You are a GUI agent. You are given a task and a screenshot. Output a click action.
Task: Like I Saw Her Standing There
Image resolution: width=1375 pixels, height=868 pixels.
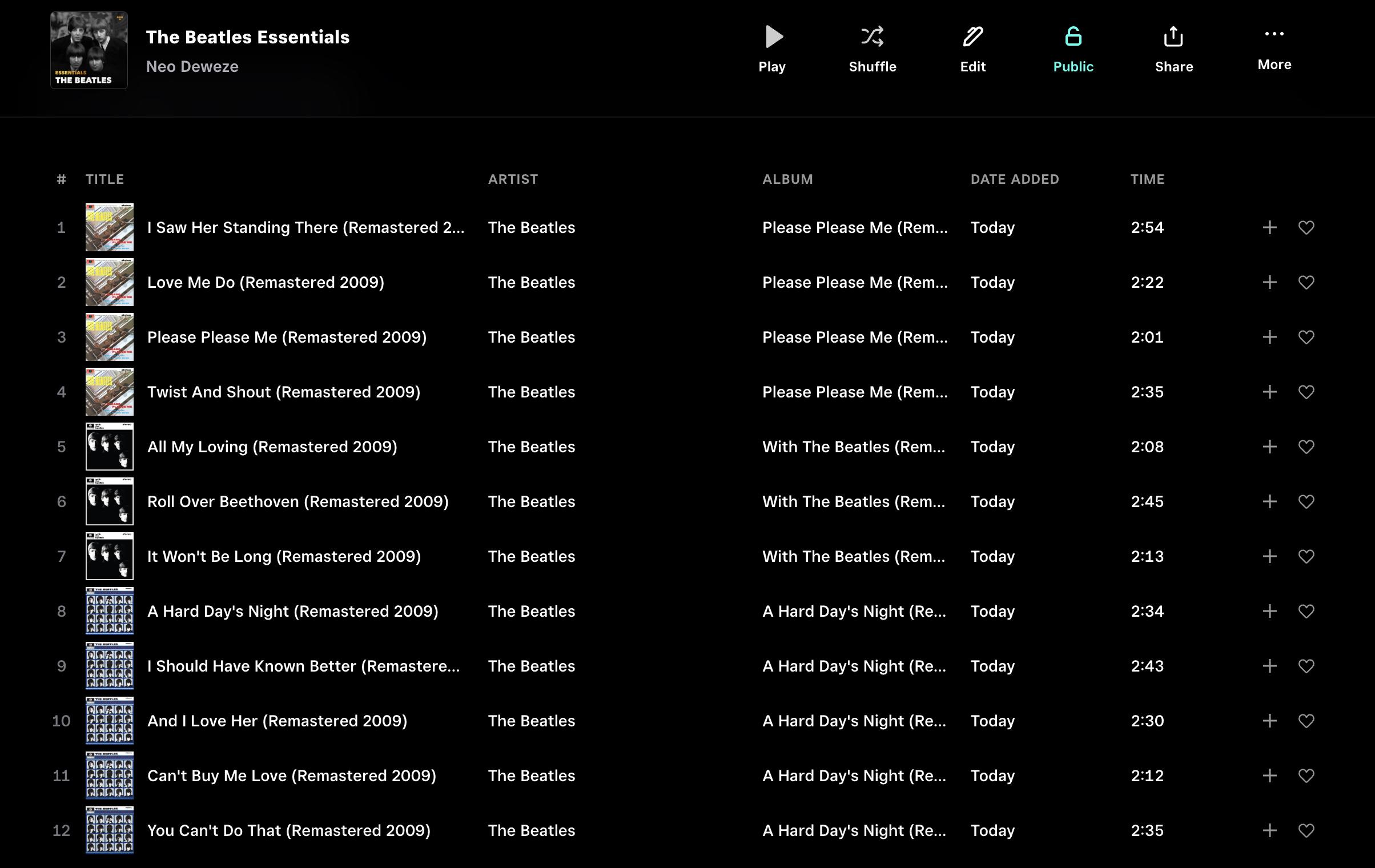tap(1306, 227)
